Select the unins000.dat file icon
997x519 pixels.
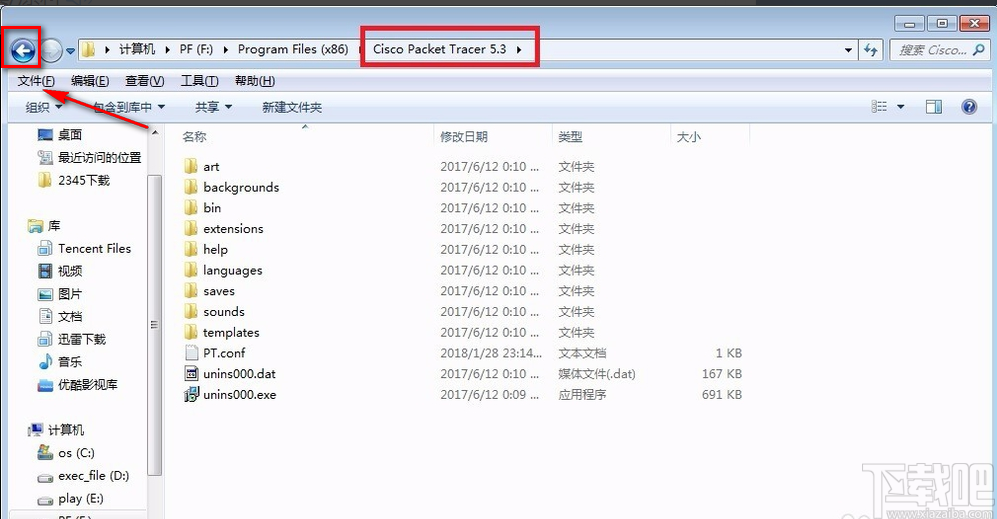[x=191, y=373]
